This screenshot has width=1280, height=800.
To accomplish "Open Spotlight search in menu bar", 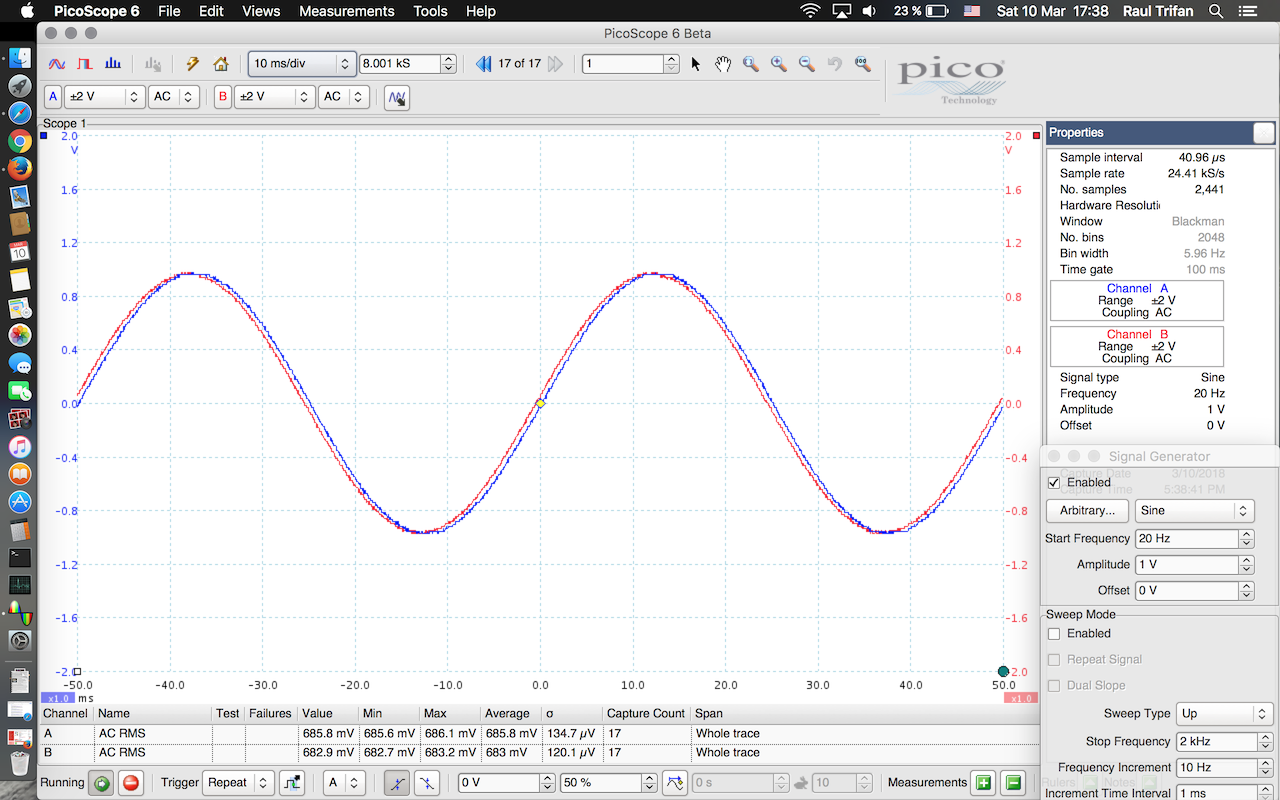I will point(1216,11).
